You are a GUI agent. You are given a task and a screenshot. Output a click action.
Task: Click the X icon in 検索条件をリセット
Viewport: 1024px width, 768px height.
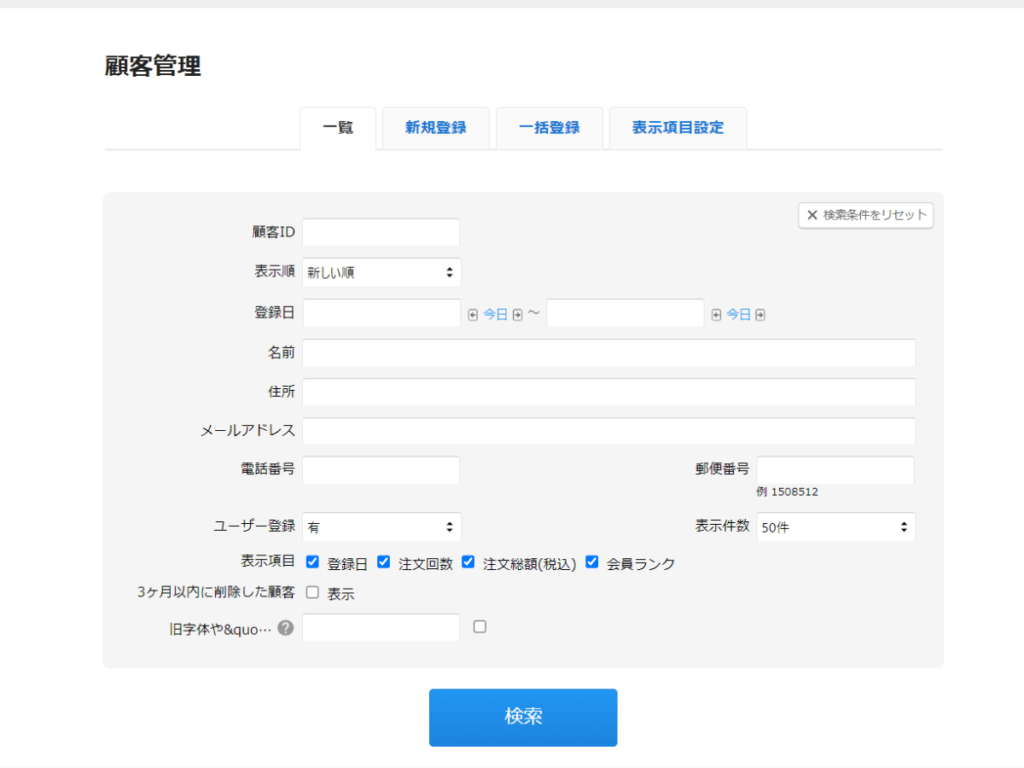coord(811,215)
